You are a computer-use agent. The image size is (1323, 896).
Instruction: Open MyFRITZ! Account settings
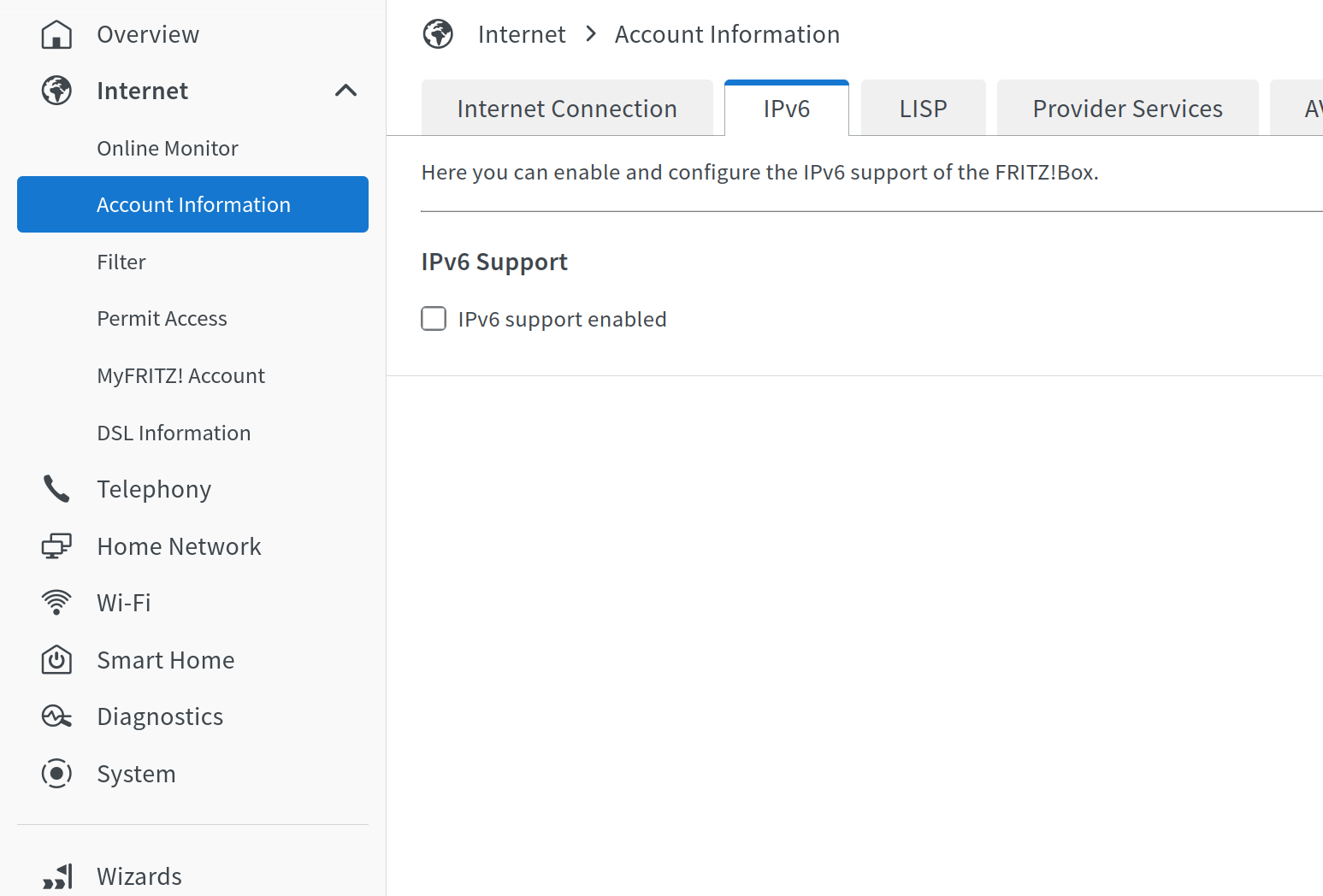click(x=180, y=374)
